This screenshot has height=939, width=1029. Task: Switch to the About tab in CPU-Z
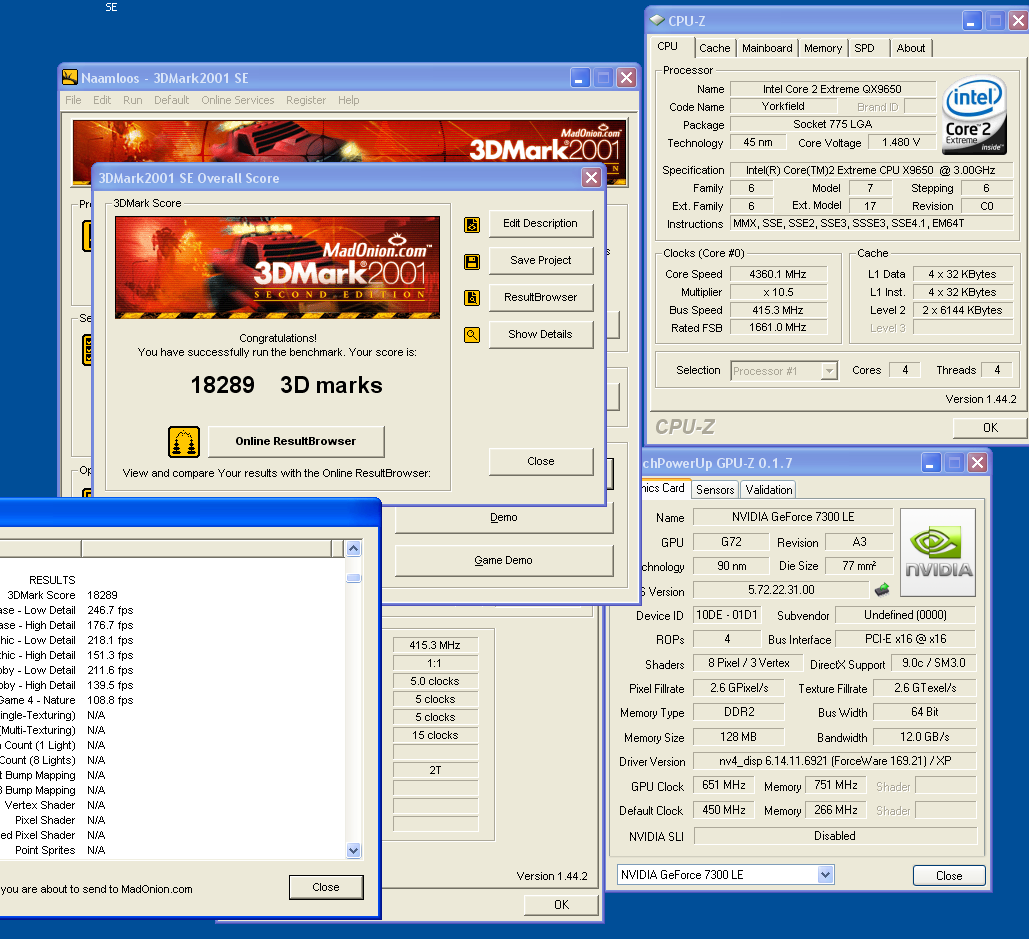click(911, 48)
